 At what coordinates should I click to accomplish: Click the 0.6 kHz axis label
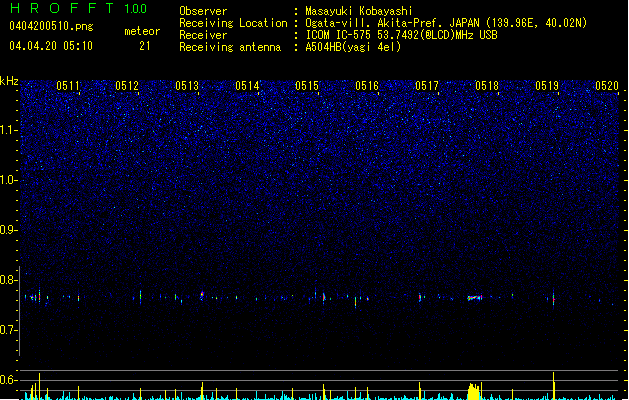point(9,380)
